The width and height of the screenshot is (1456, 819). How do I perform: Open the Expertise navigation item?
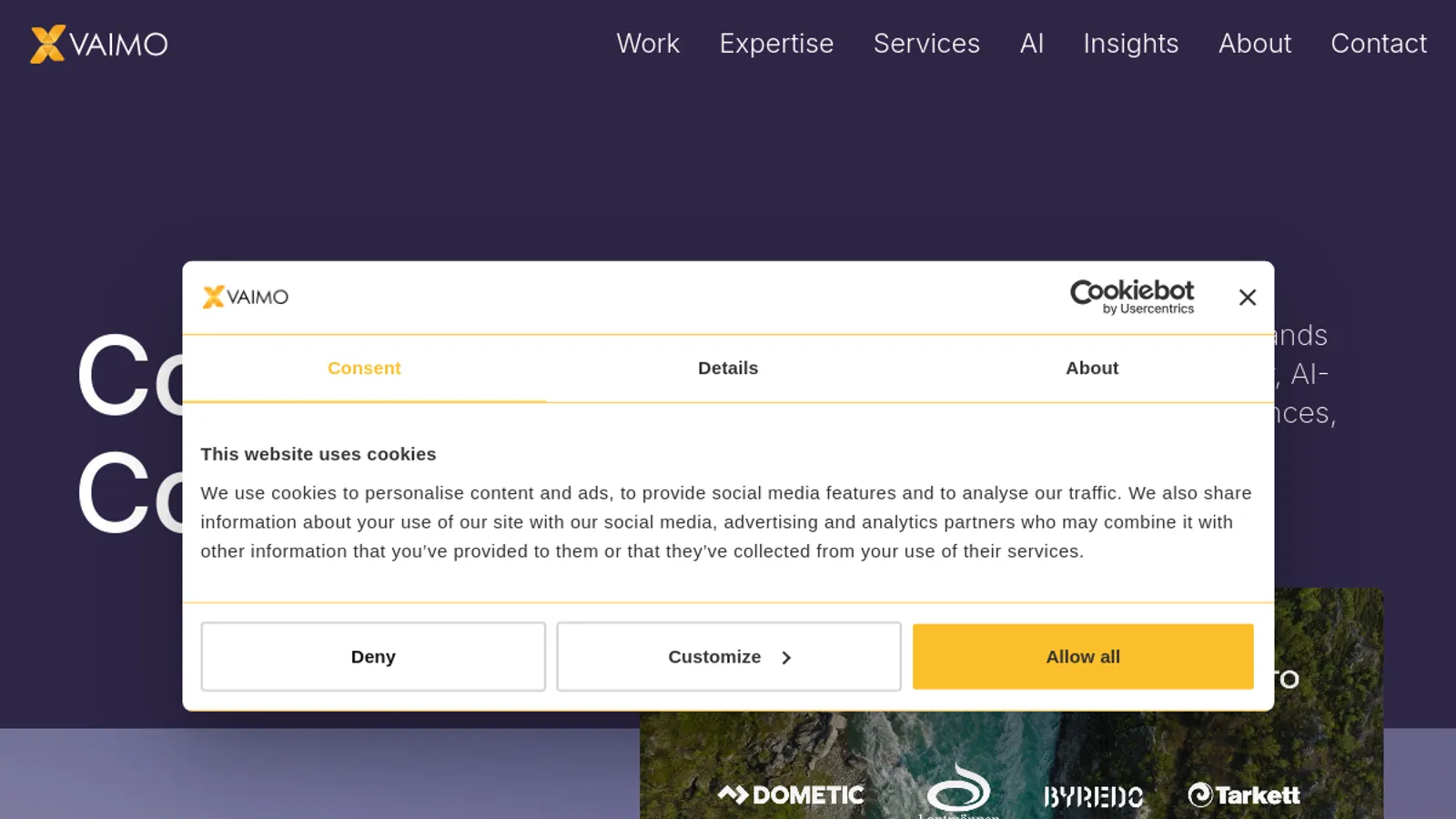tap(776, 44)
